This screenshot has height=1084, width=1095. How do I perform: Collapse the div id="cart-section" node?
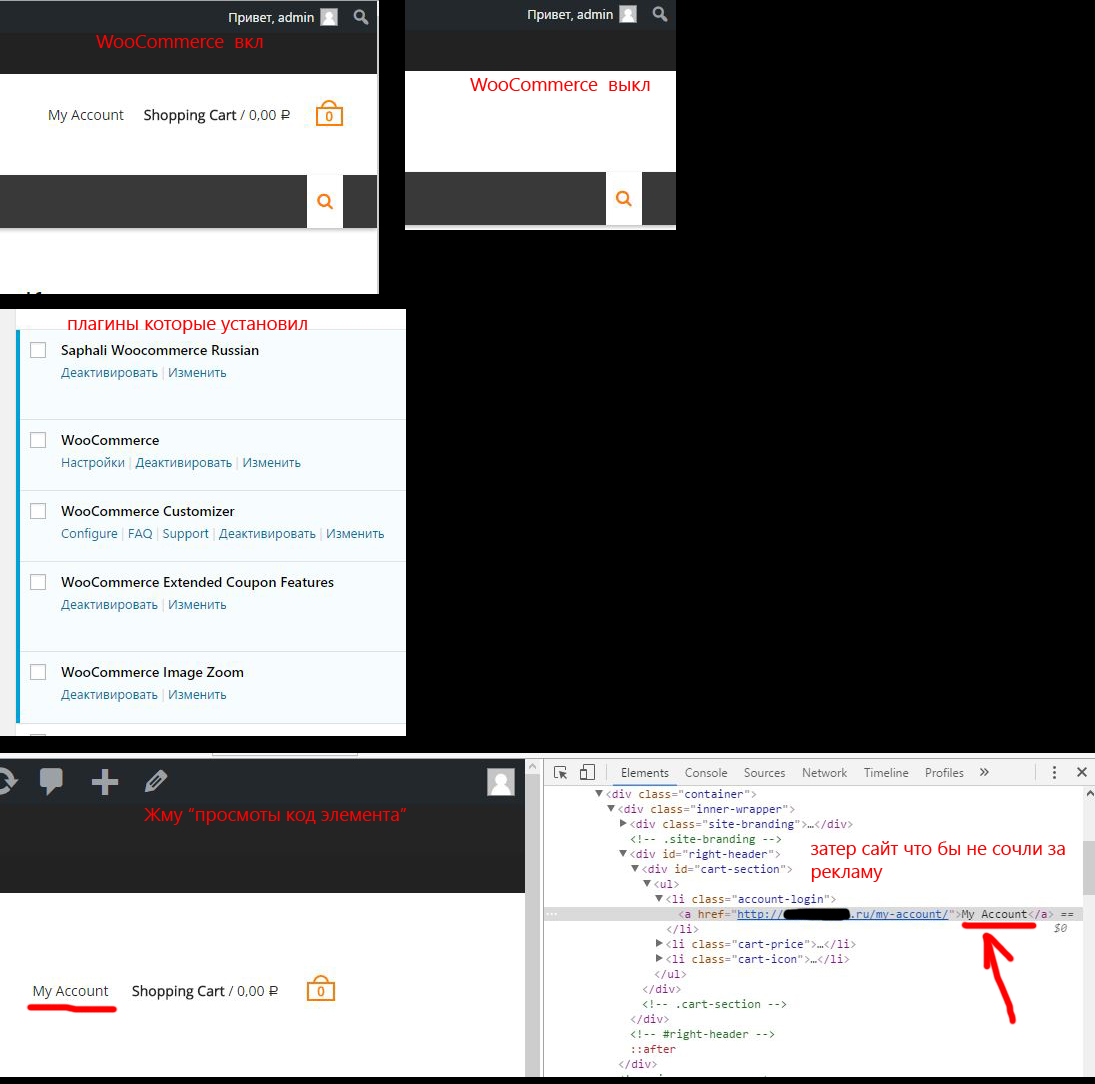pos(635,869)
